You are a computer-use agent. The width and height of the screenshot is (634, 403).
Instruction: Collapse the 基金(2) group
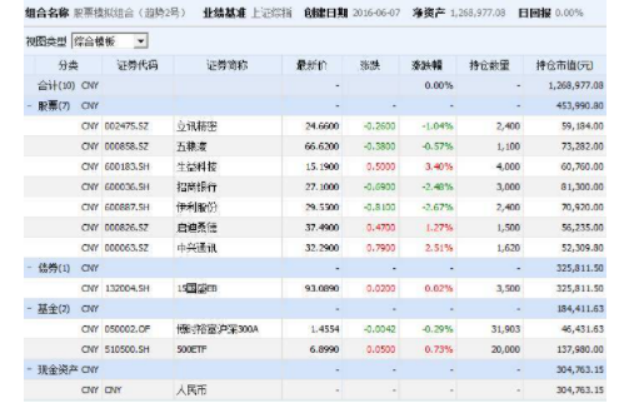30,309
